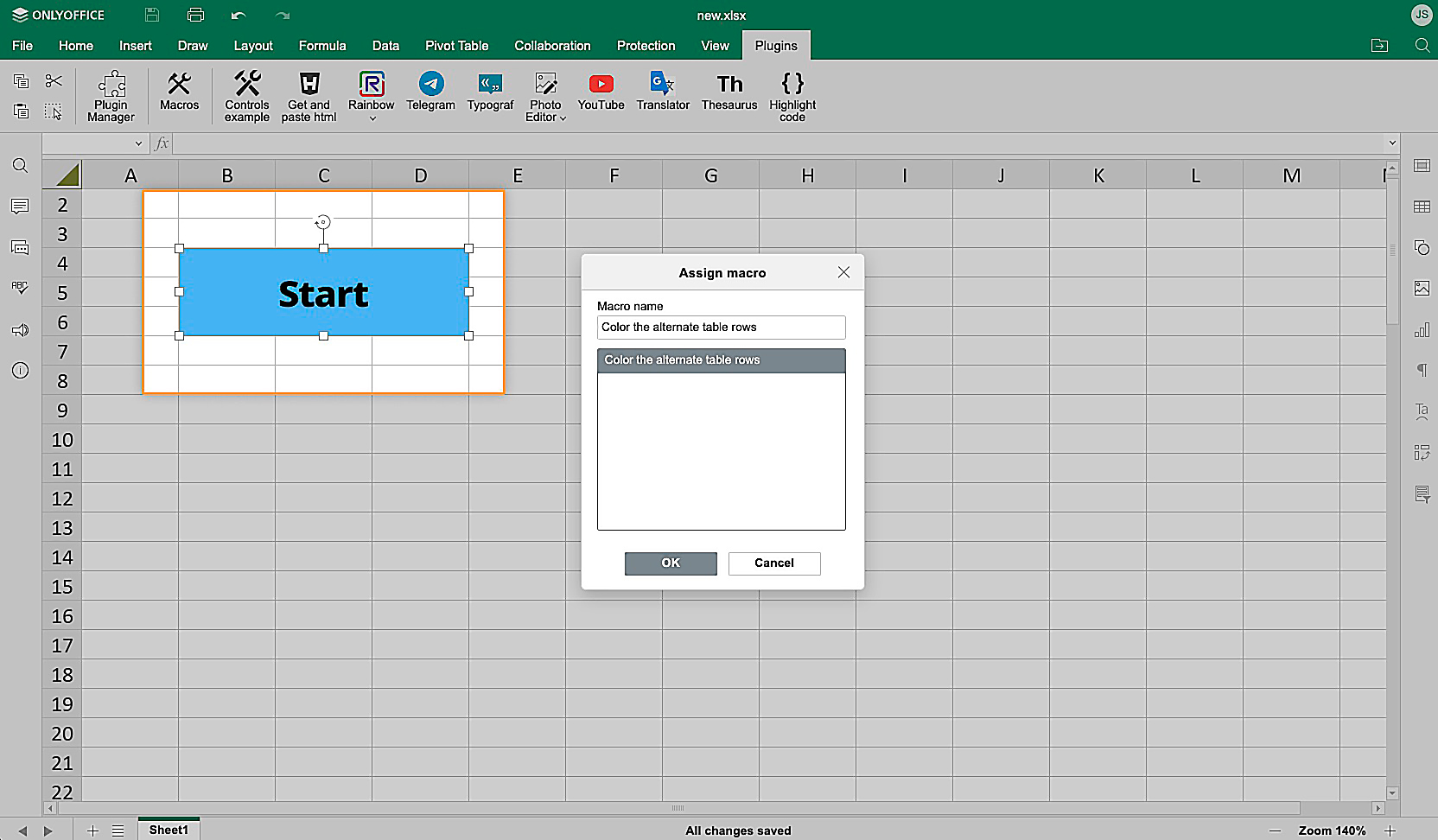This screenshot has width=1438, height=840.
Task: Open table settings in right sidebar
Action: pyautogui.click(x=1422, y=207)
